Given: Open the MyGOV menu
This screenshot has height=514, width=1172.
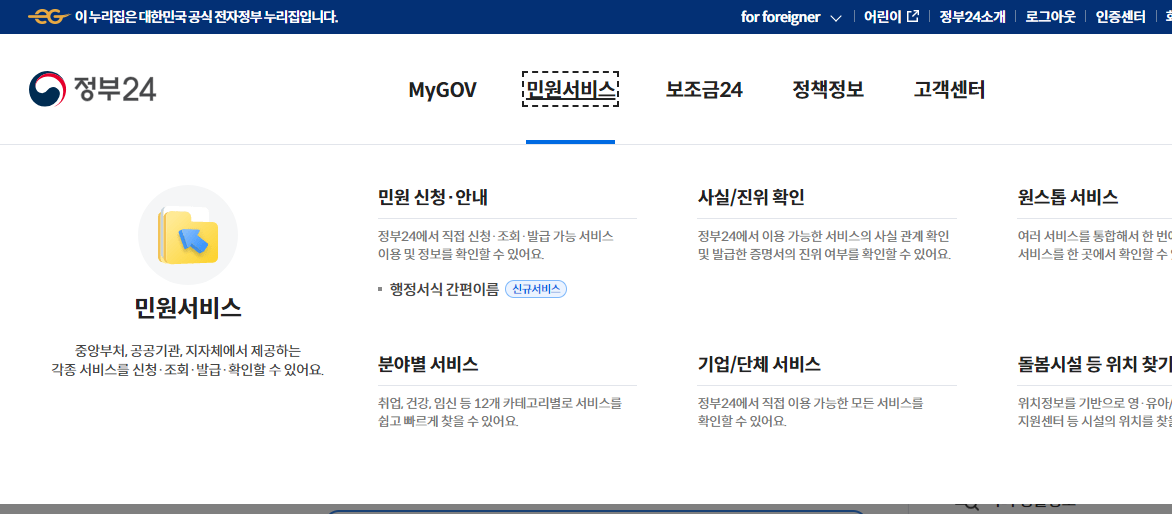Looking at the screenshot, I should (442, 90).
